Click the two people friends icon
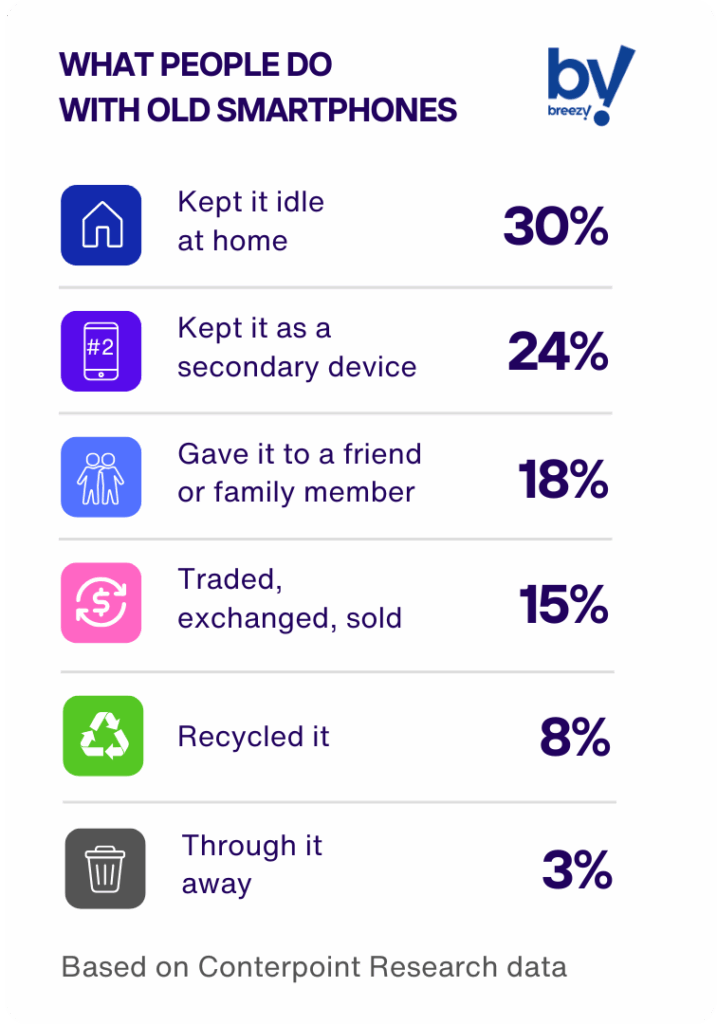Image resolution: width=717 pixels, height=1024 pixels. click(101, 477)
